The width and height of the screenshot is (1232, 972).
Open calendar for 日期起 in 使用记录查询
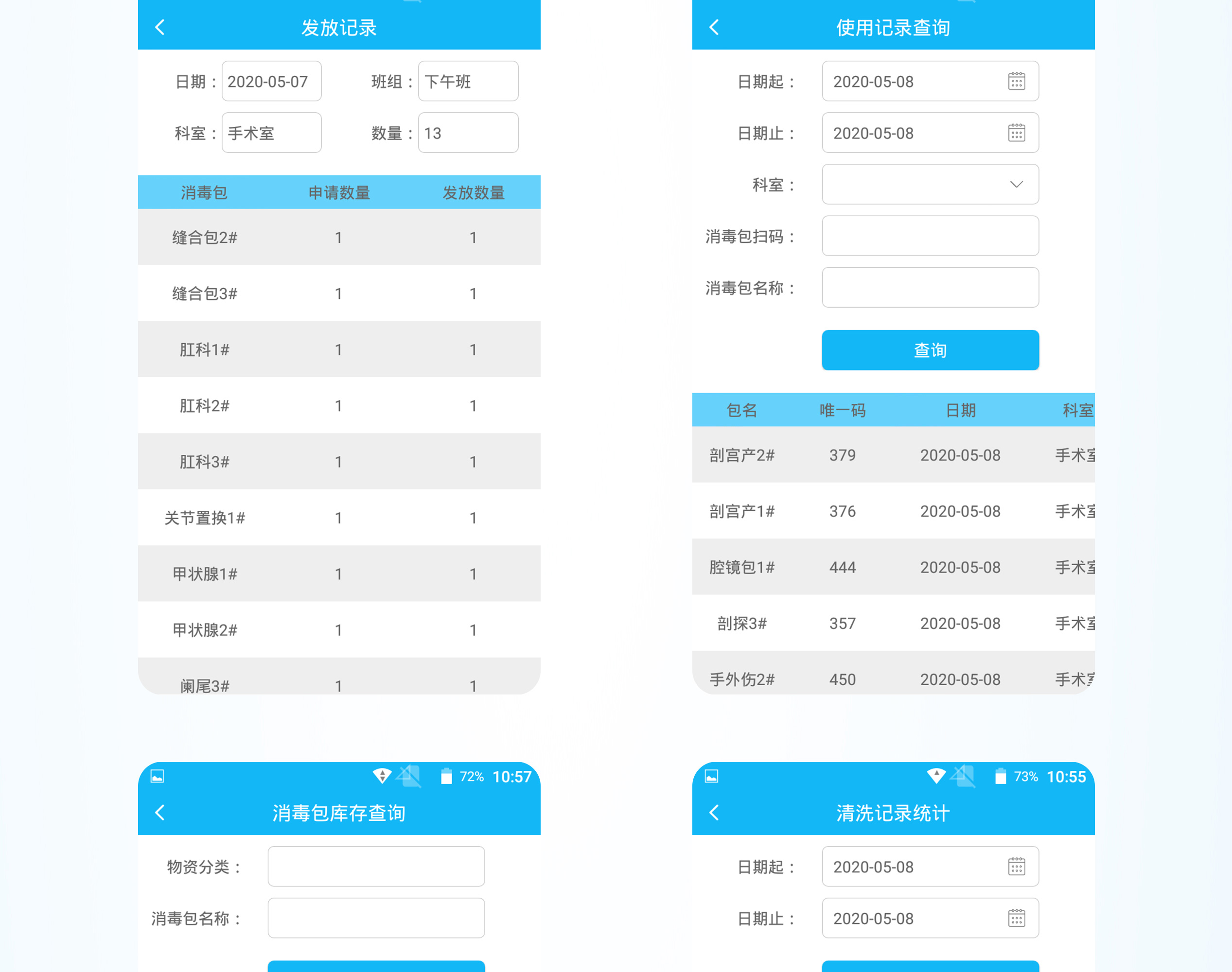[x=1016, y=81]
